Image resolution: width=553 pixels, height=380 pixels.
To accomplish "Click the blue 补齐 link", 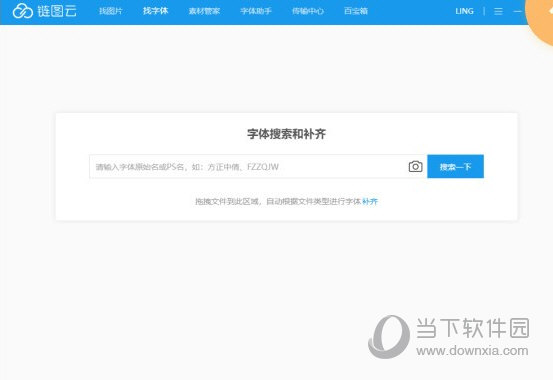I will 370,201.
